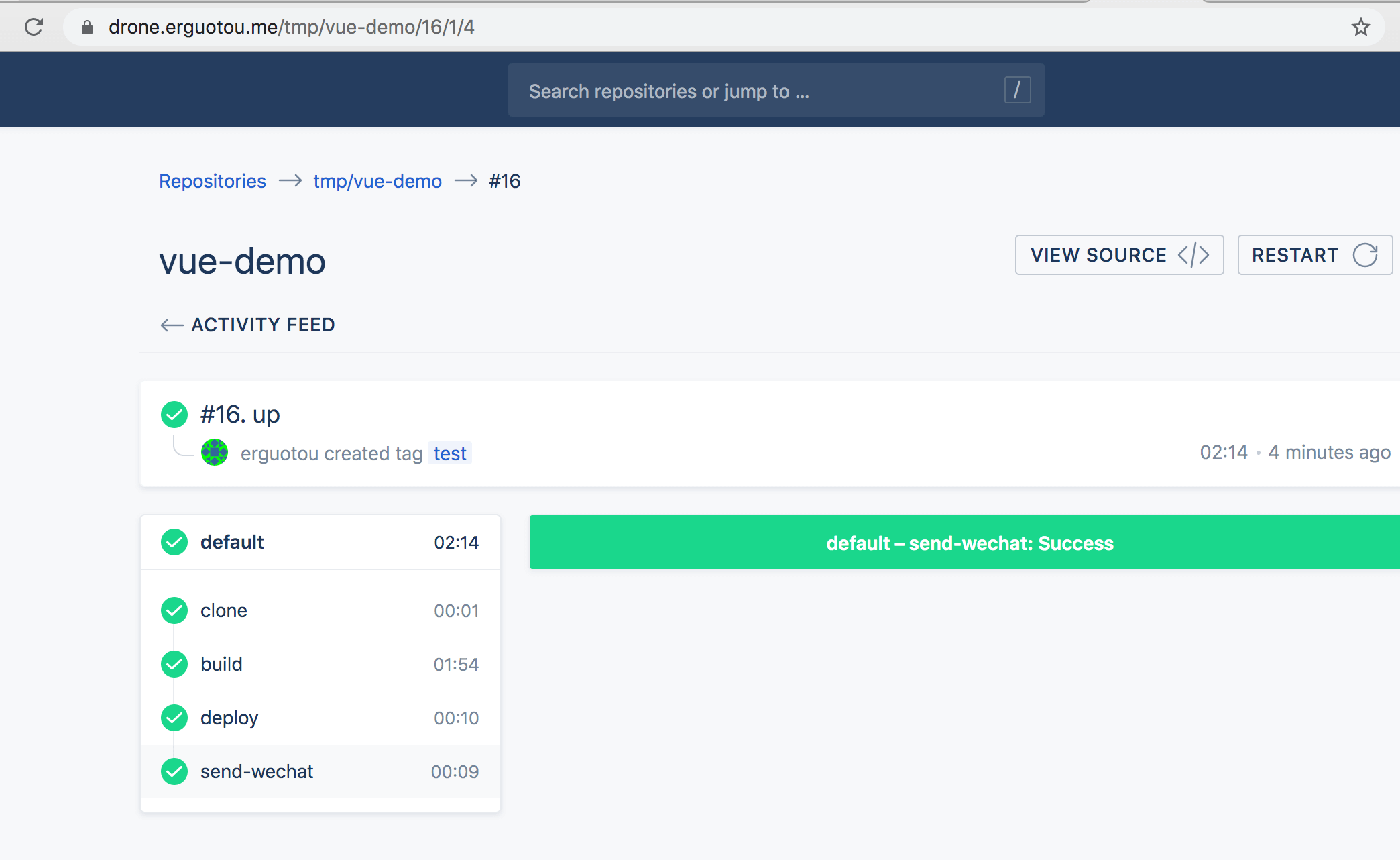Focus the Search repositories field

point(776,91)
